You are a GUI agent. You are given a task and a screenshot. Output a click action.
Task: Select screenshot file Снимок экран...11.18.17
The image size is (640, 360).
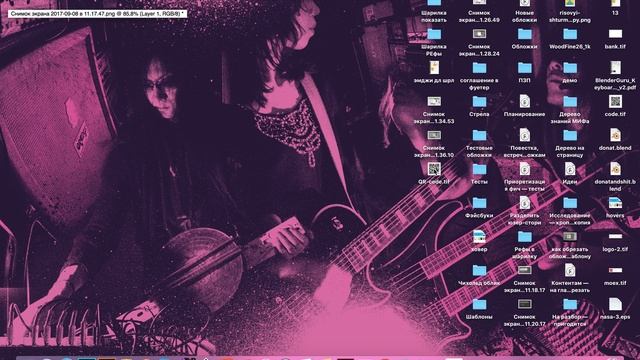tap(524, 270)
